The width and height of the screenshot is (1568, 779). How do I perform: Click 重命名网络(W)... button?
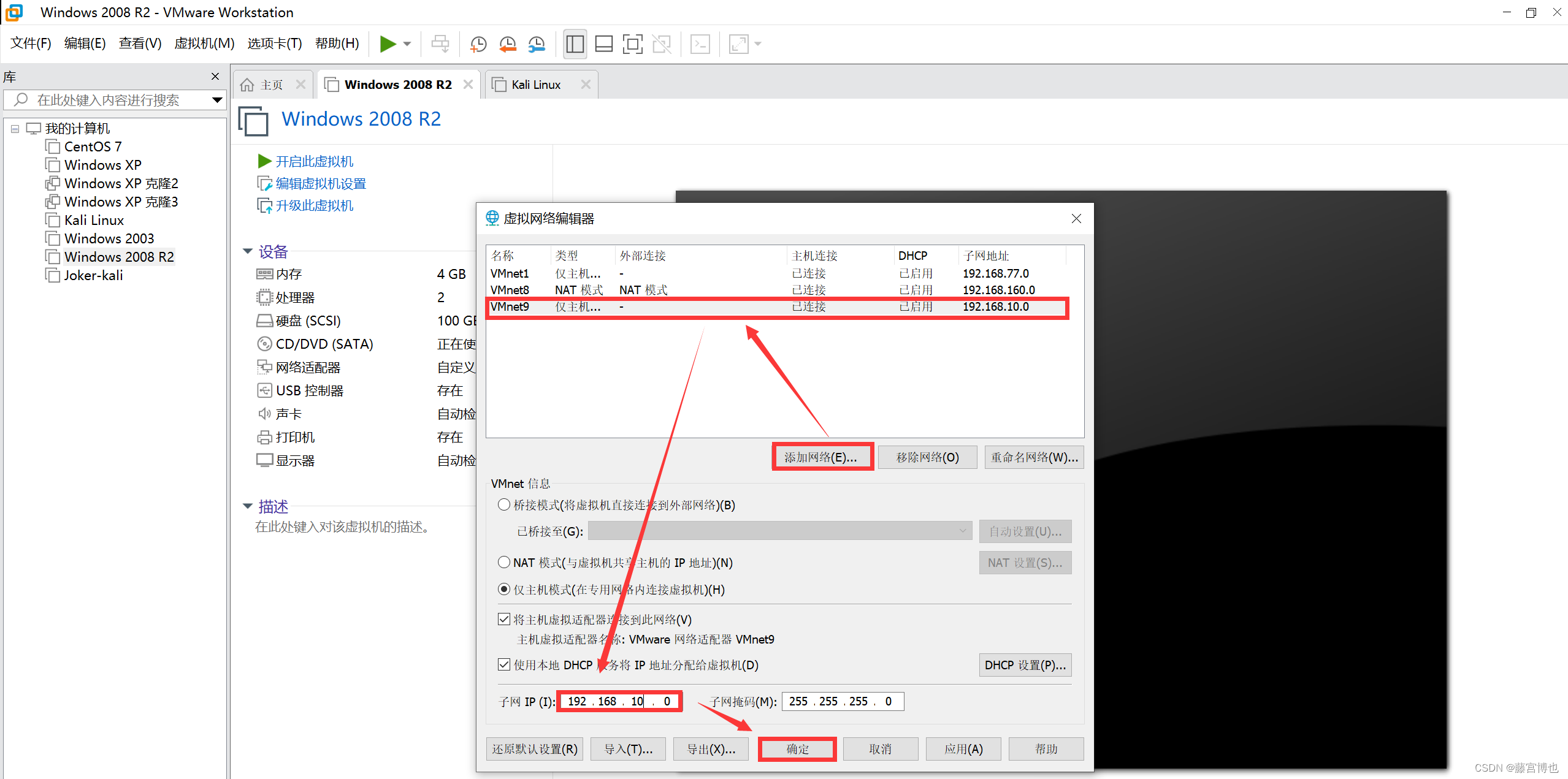pyautogui.click(x=1034, y=457)
